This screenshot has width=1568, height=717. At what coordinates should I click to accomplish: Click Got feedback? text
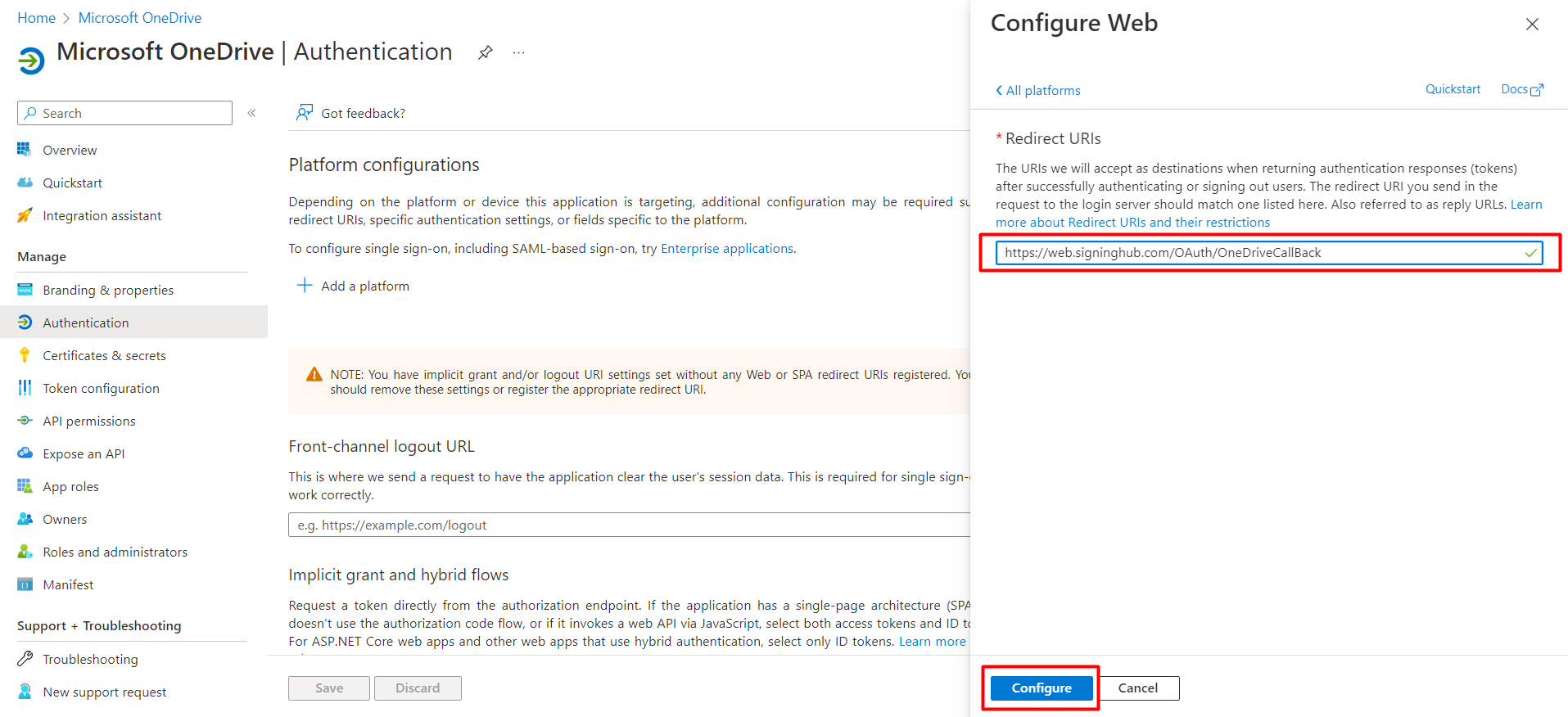coord(363,113)
